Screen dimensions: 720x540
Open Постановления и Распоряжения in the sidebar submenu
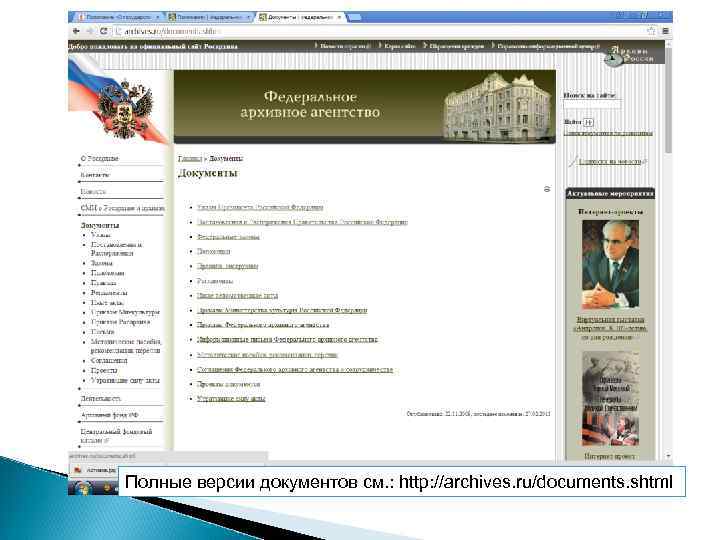coord(117,249)
